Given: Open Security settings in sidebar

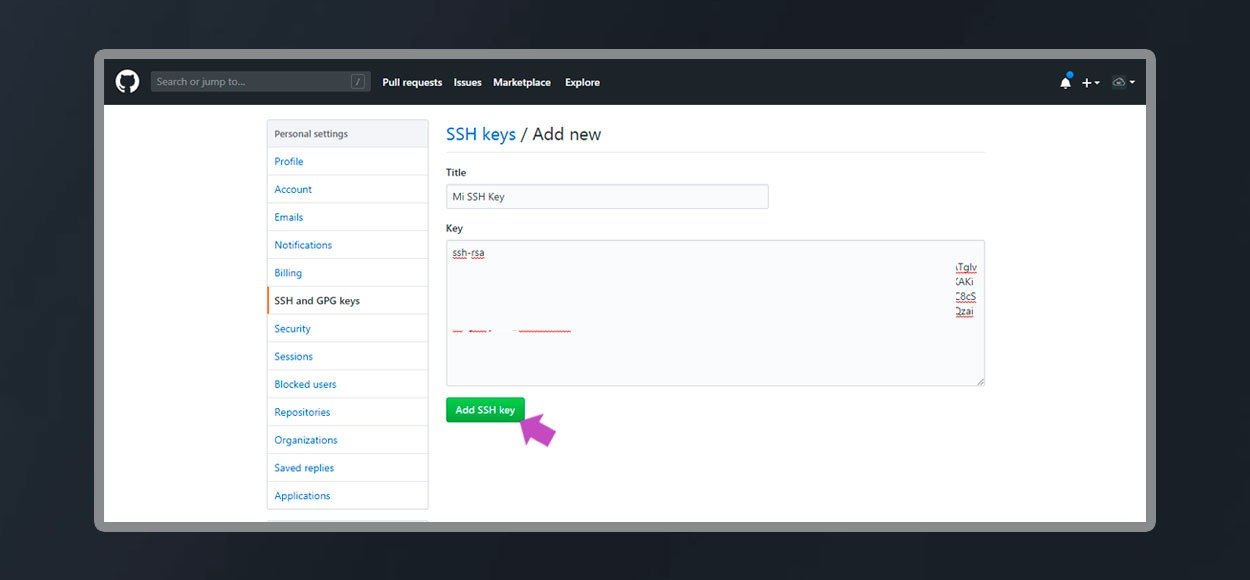Looking at the screenshot, I should coord(347,329).
